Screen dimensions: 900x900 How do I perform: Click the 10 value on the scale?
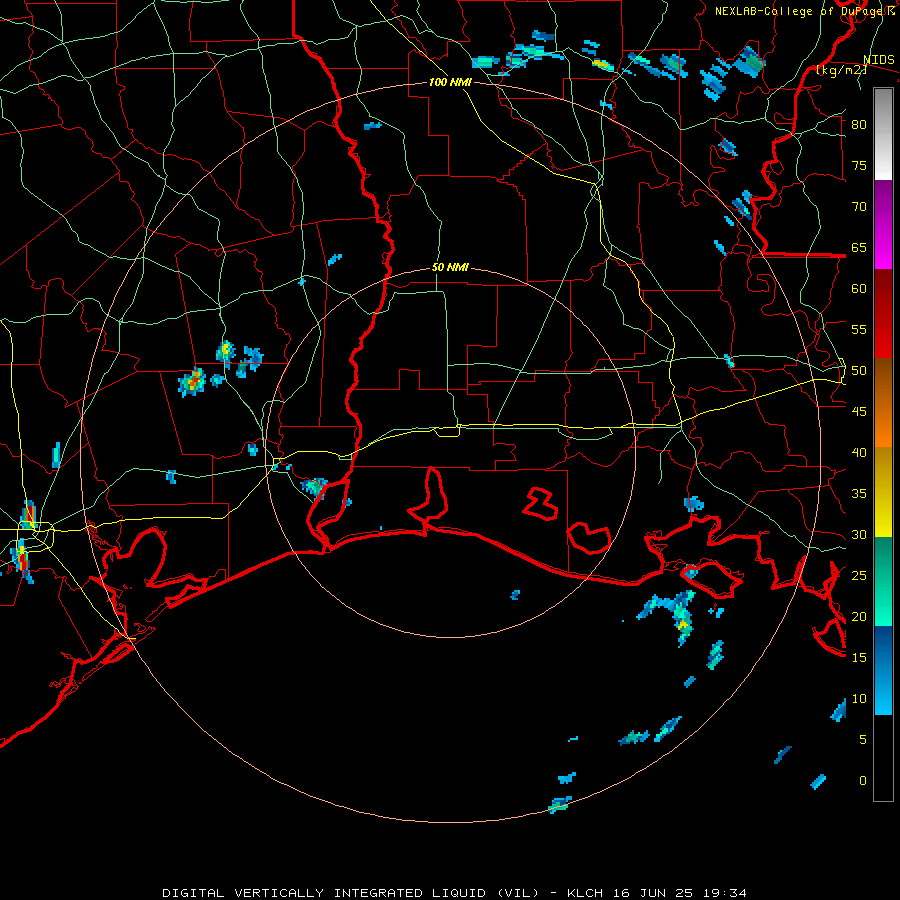[859, 699]
